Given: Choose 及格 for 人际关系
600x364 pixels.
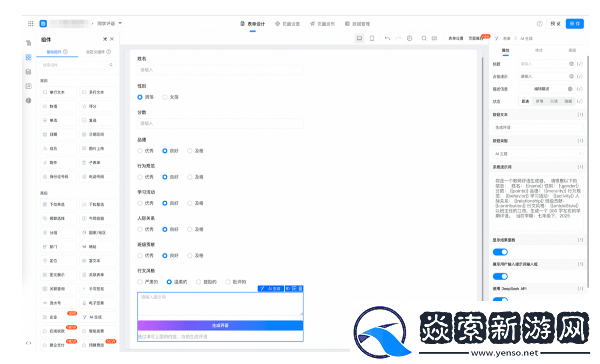Looking at the screenshot, I should point(190,229).
